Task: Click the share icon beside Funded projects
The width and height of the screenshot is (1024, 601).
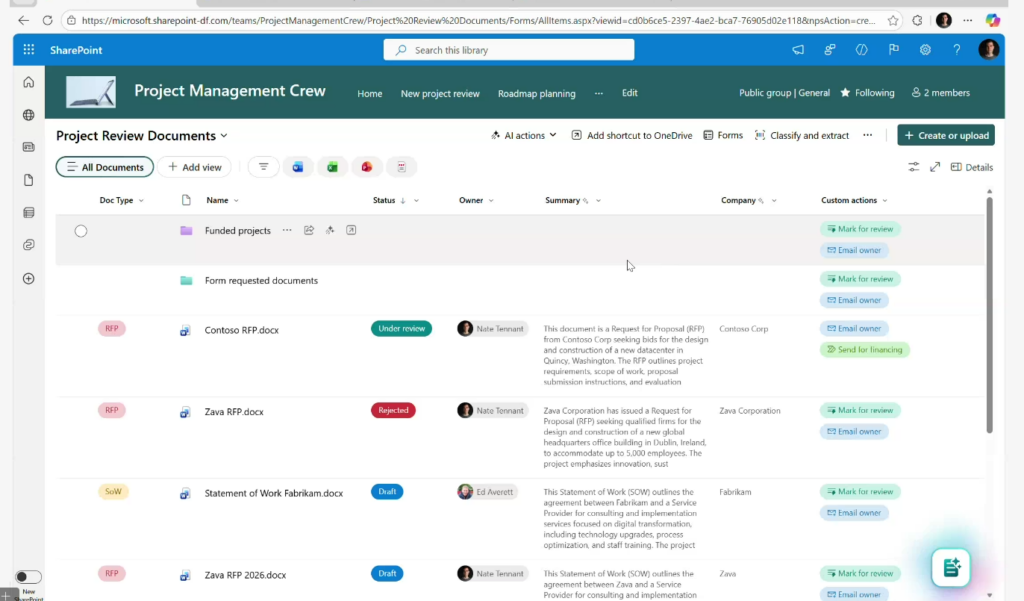Action: click(309, 230)
